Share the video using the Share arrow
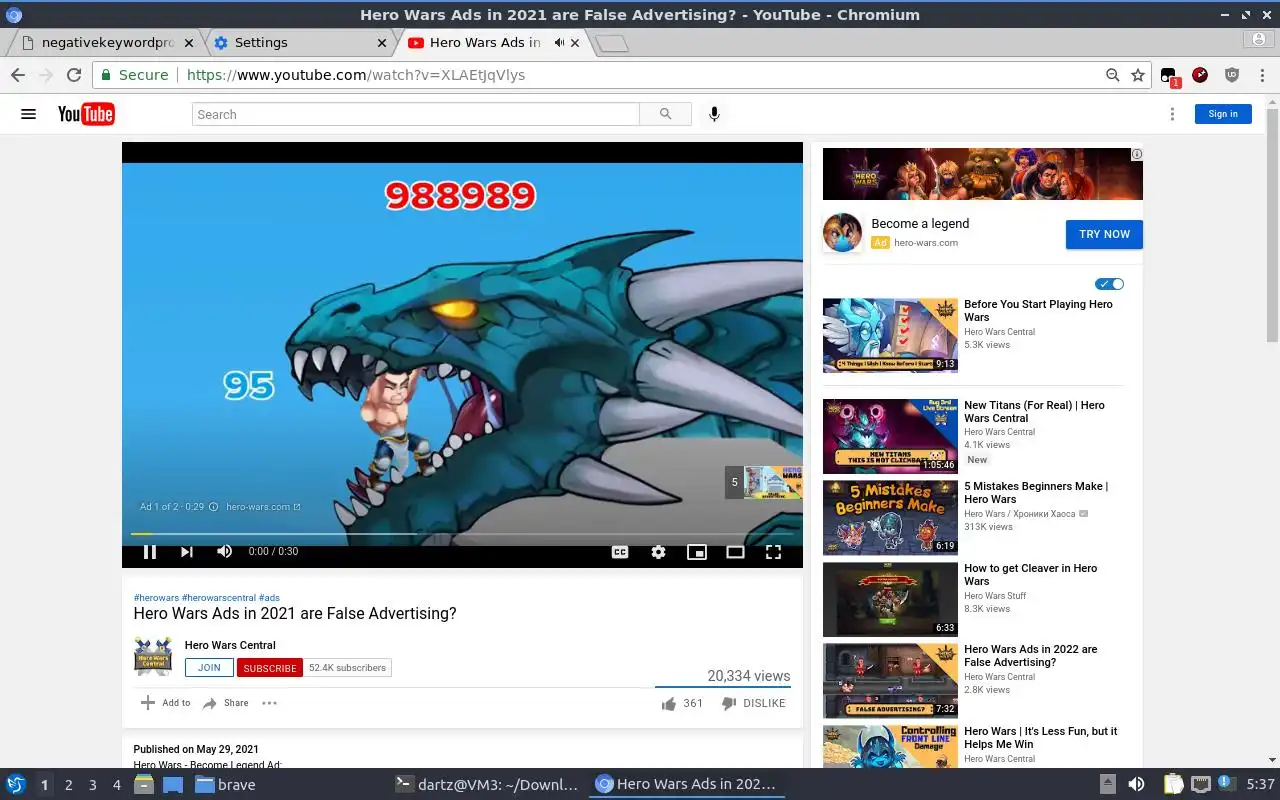Viewport: 1280px width, 800px height. click(210, 703)
